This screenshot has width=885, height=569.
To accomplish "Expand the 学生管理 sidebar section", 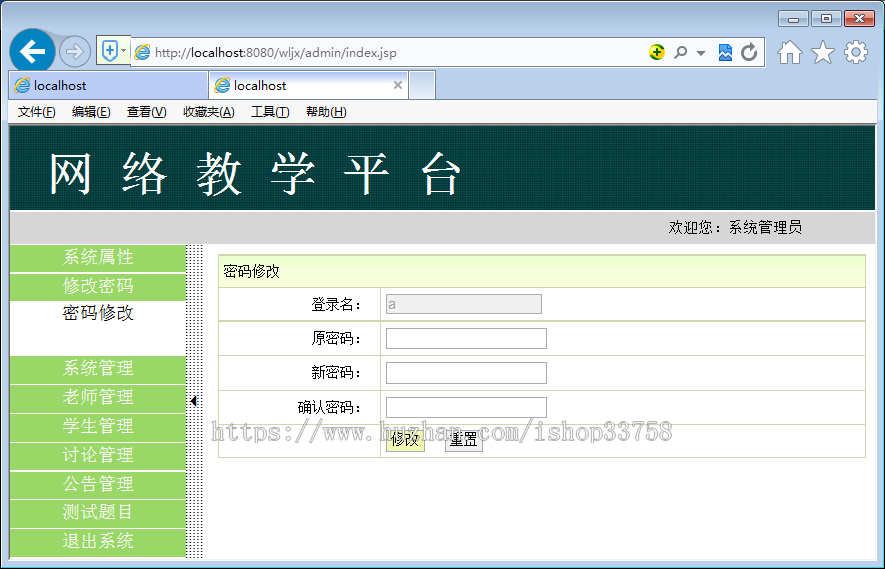I will [x=98, y=427].
